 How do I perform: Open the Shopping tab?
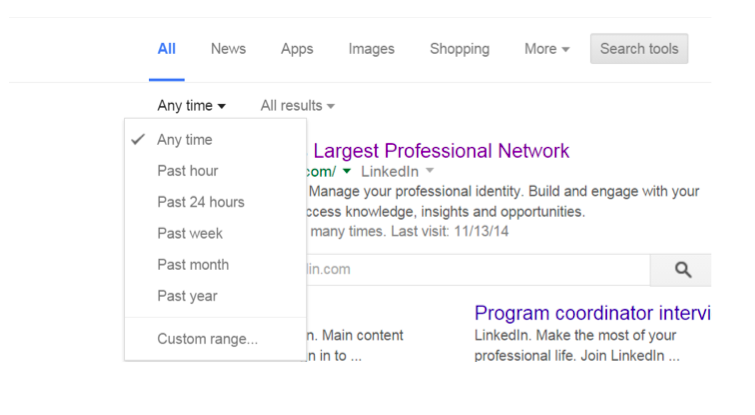point(459,49)
